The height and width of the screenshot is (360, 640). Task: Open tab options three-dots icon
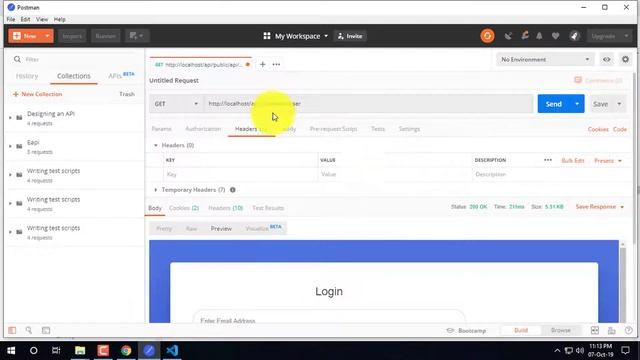pyautogui.click(x=276, y=64)
